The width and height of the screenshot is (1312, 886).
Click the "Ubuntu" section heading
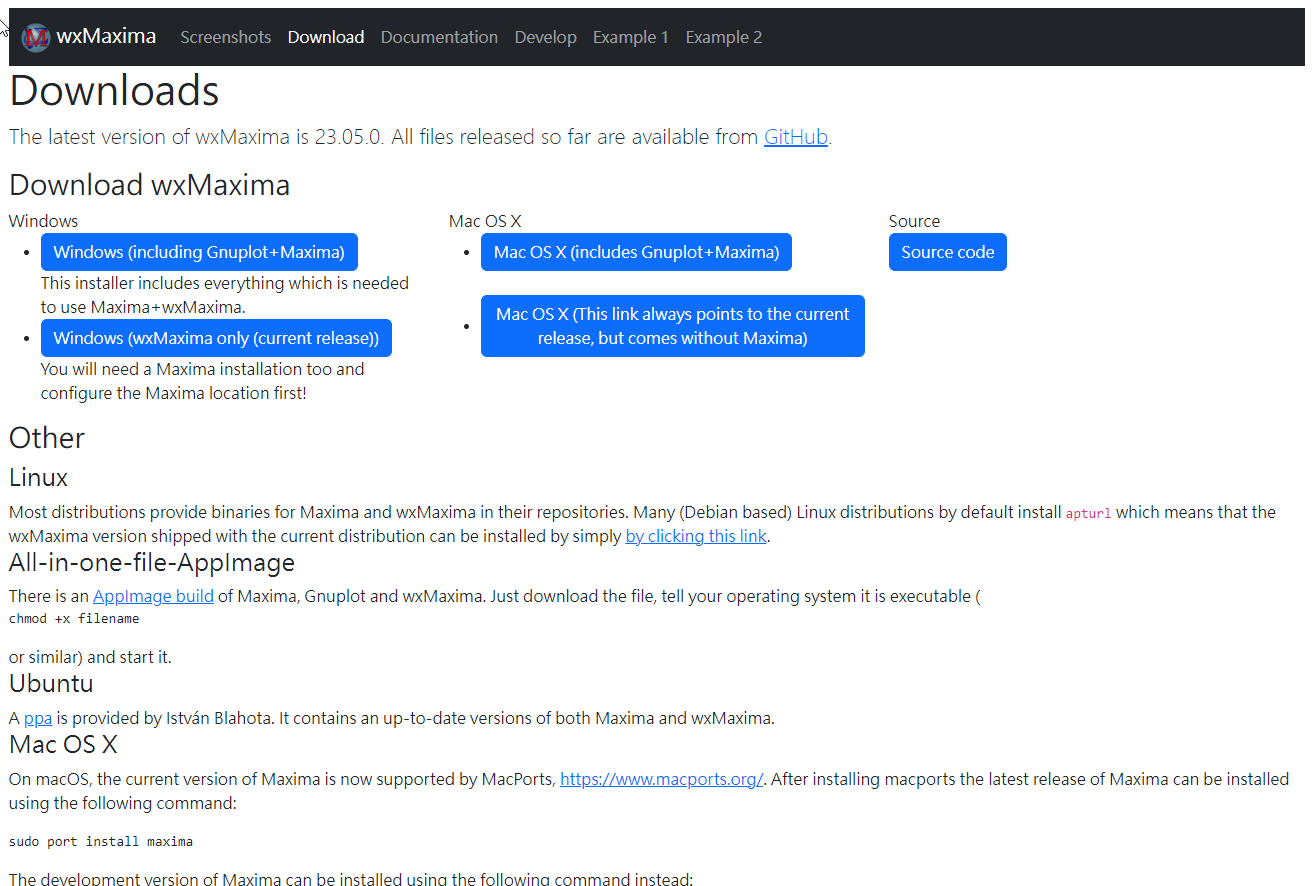pos(51,683)
